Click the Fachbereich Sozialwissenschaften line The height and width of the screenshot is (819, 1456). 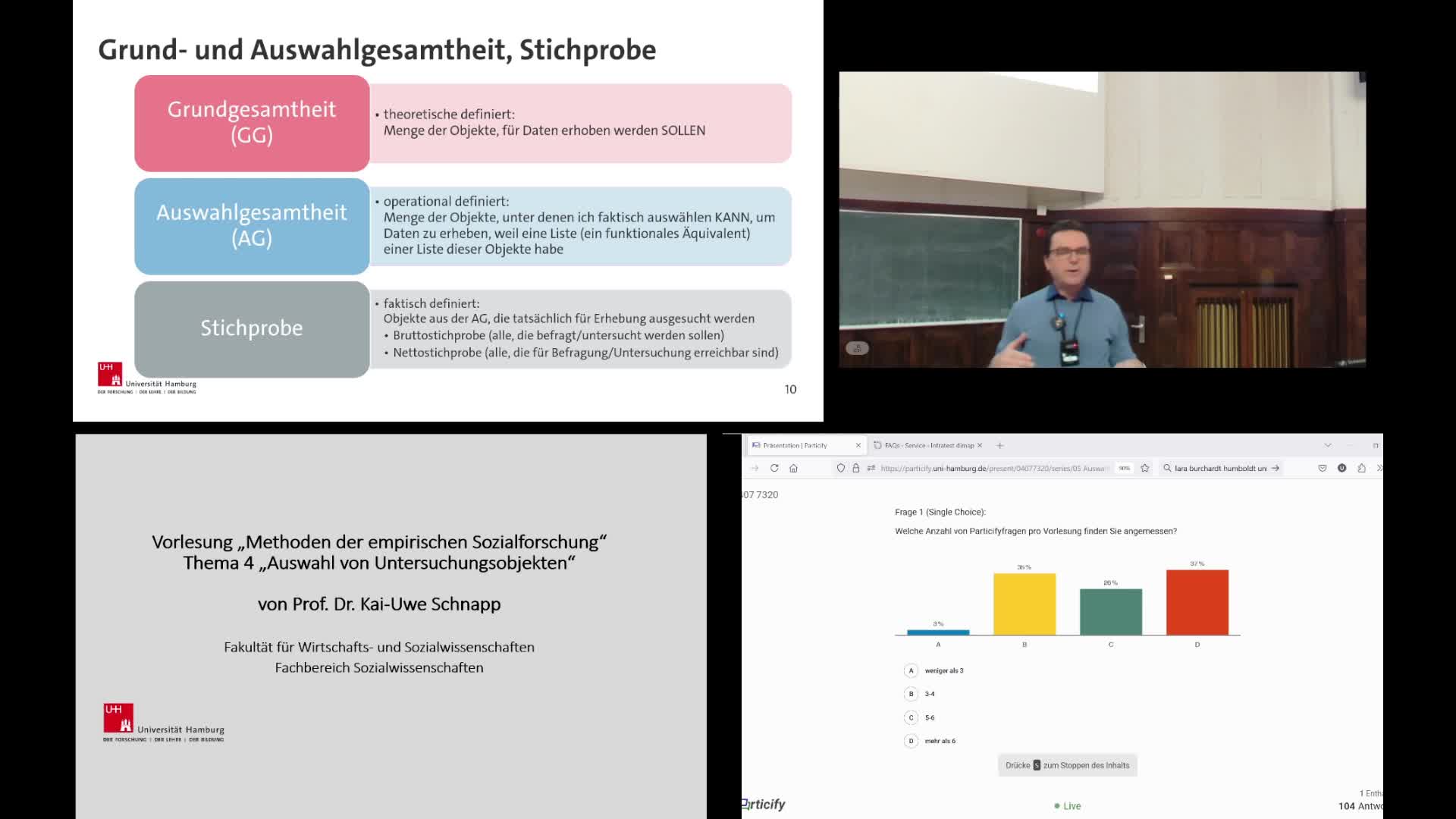(379, 667)
